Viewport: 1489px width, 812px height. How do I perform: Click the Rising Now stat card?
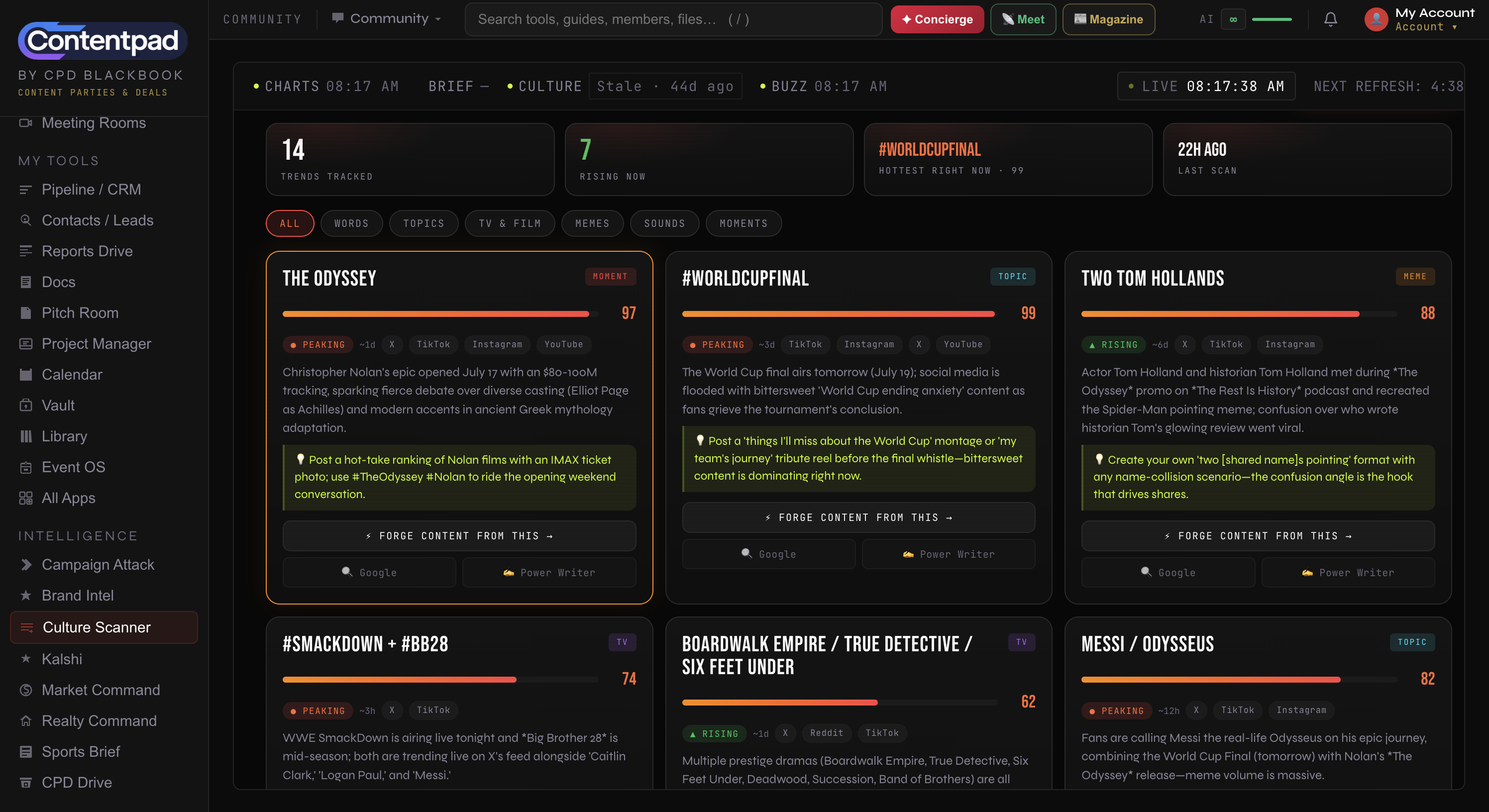tap(709, 159)
